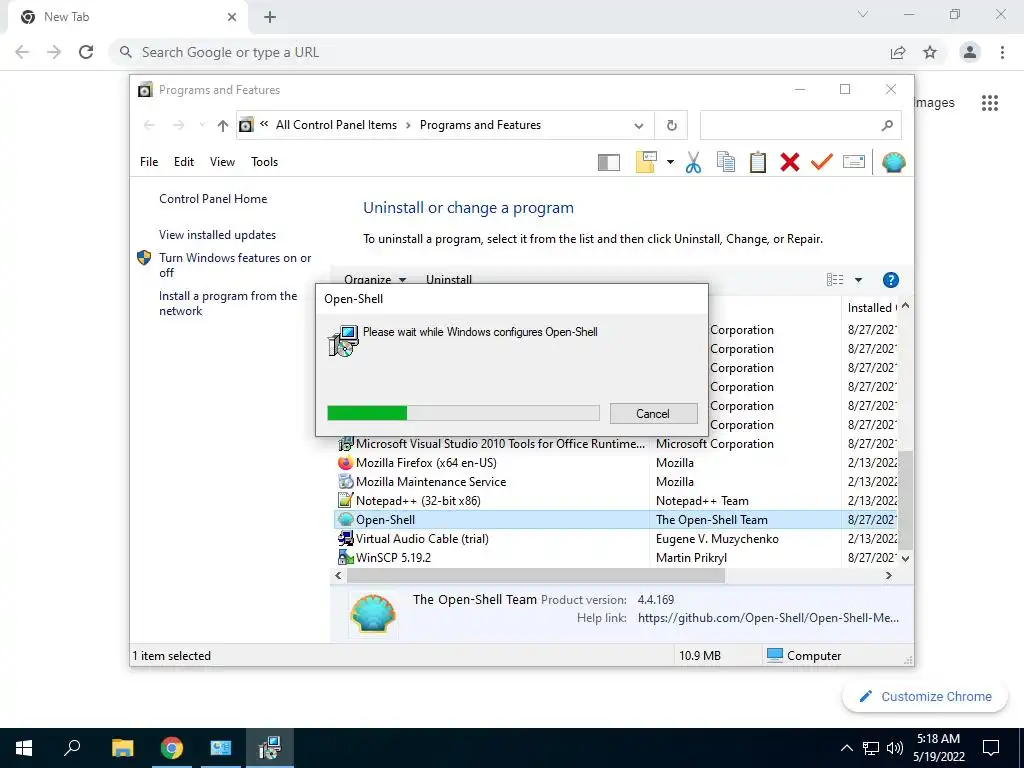Open a new Chrome tab with plus
1024x768 pixels.
[270, 17]
